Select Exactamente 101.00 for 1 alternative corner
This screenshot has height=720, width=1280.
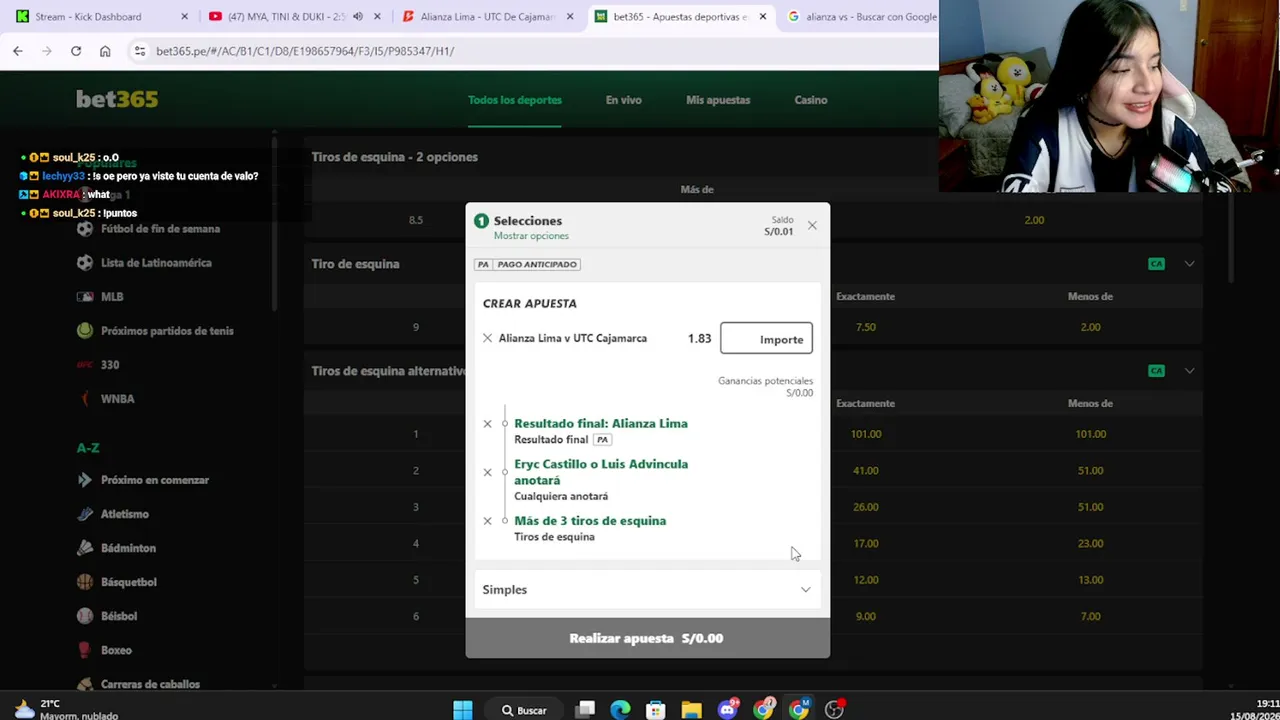point(866,434)
